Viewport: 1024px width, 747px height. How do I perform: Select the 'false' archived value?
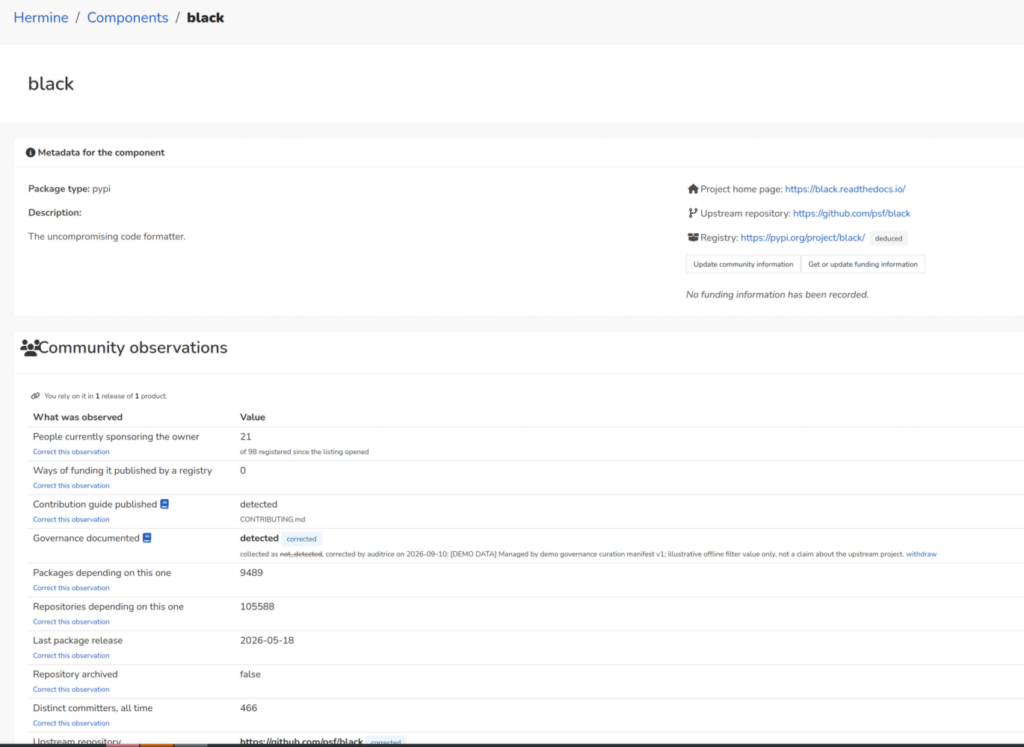coord(250,674)
